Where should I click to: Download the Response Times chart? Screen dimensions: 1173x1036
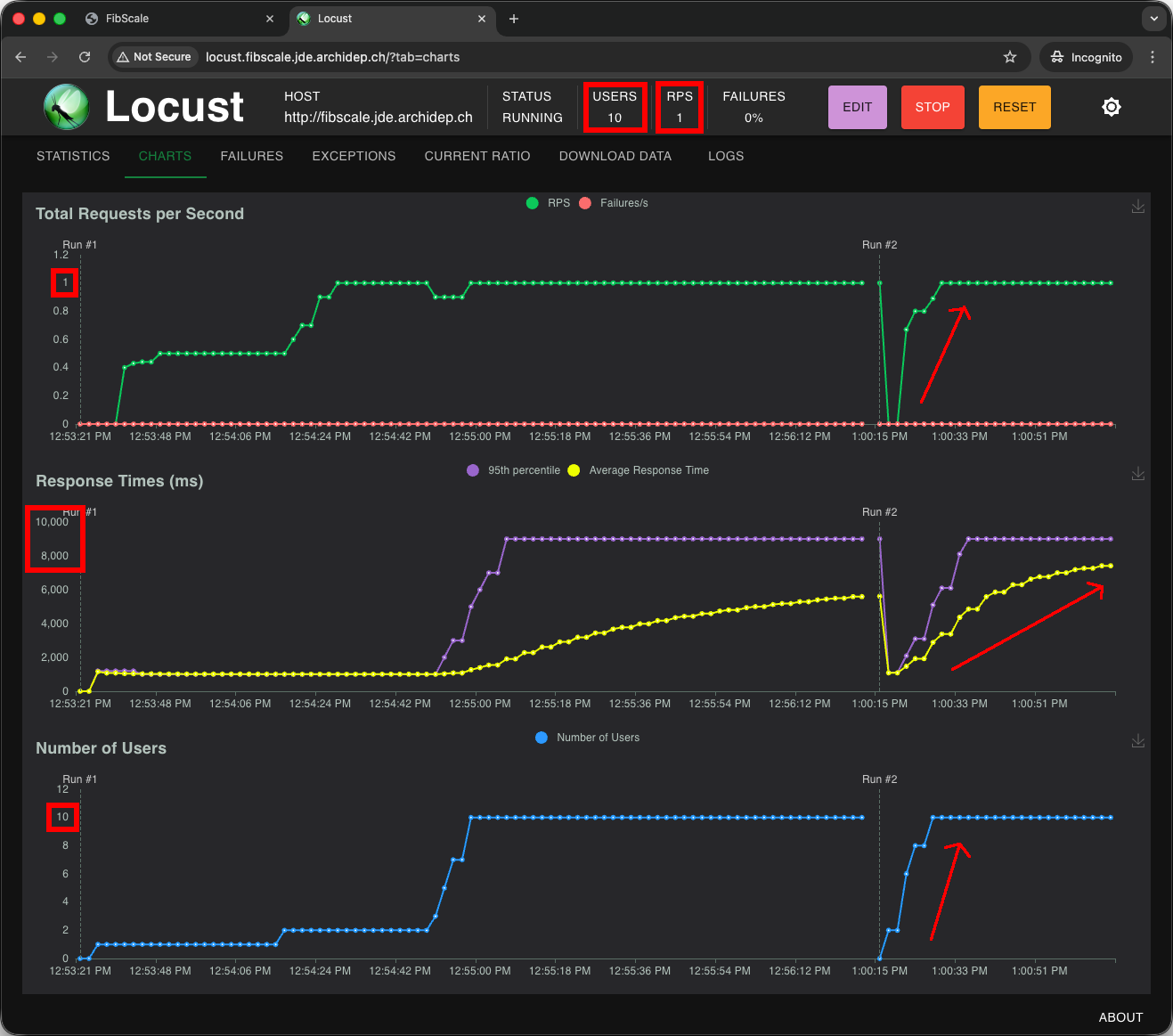coord(1138,474)
